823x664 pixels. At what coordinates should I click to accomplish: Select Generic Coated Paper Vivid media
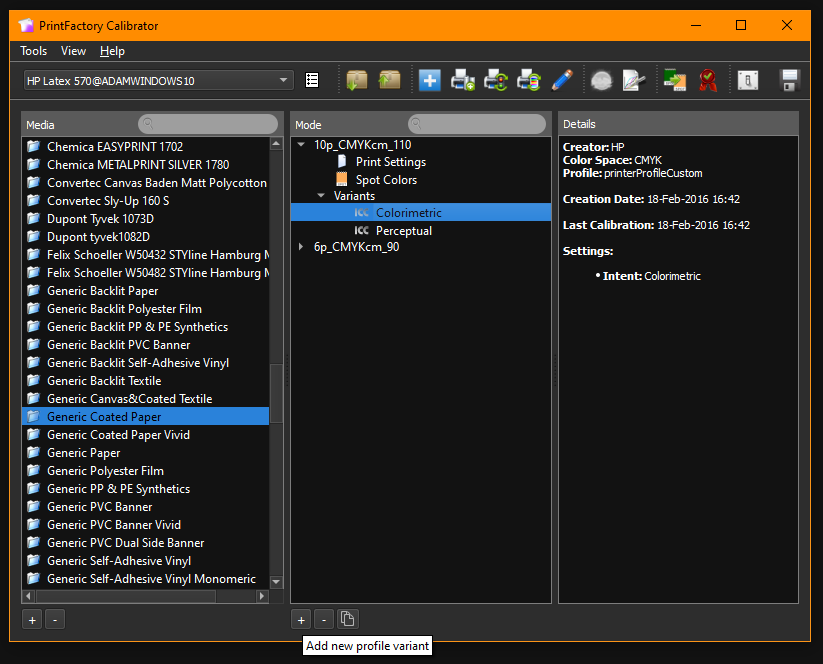pyautogui.click(x=145, y=435)
